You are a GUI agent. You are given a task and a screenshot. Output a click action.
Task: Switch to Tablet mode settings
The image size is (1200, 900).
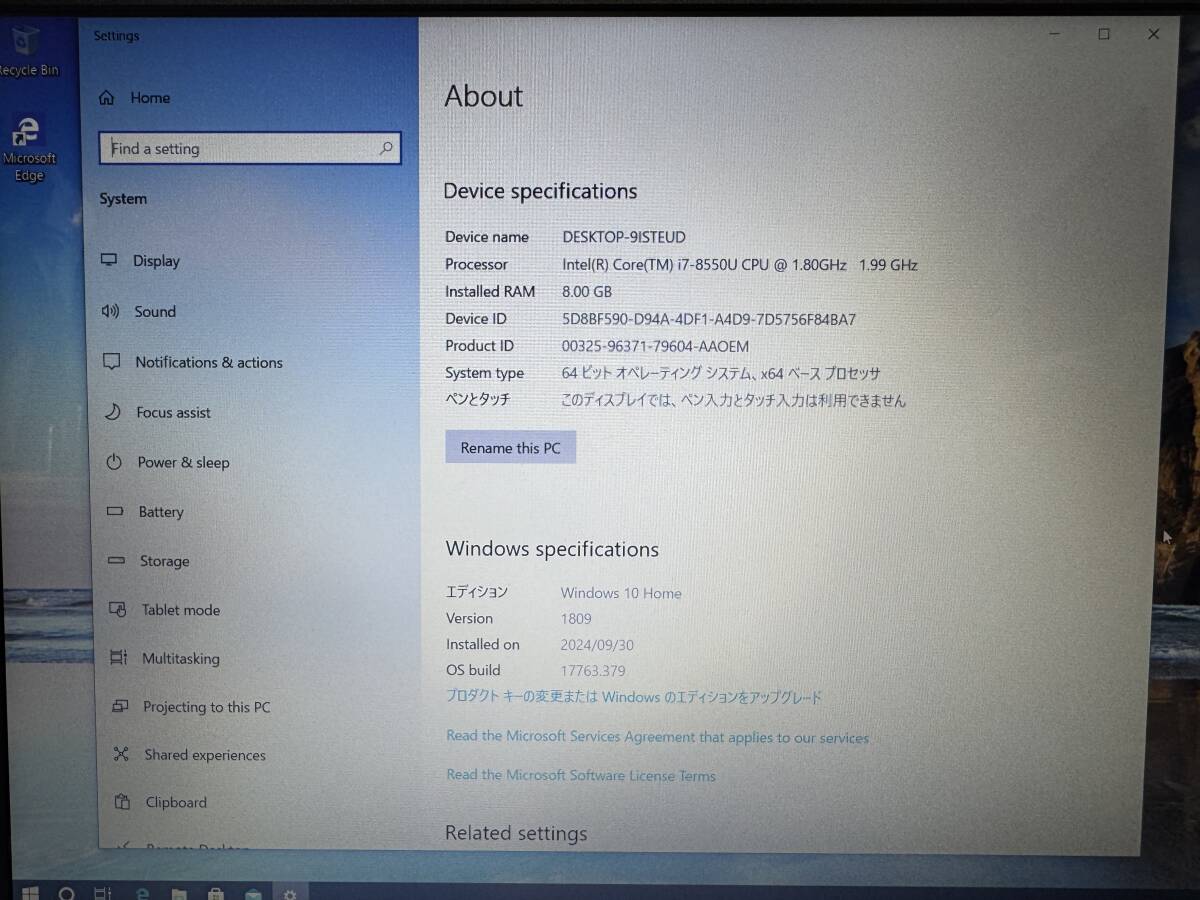(180, 610)
